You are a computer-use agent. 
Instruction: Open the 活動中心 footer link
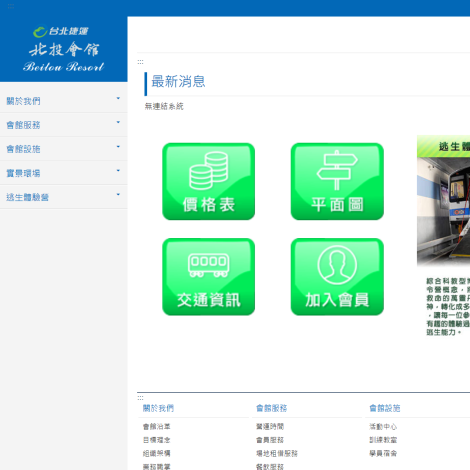383,427
